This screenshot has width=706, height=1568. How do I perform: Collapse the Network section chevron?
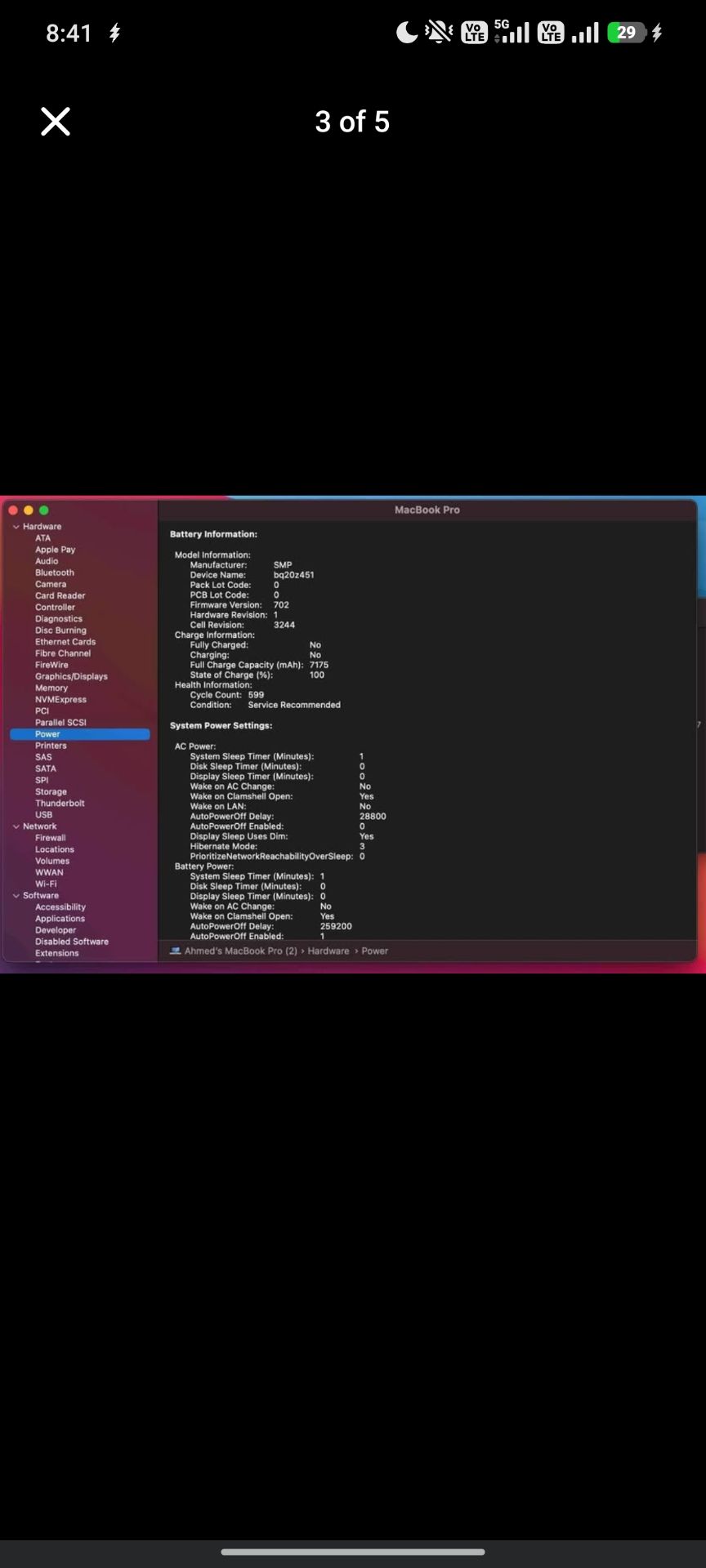tap(16, 826)
